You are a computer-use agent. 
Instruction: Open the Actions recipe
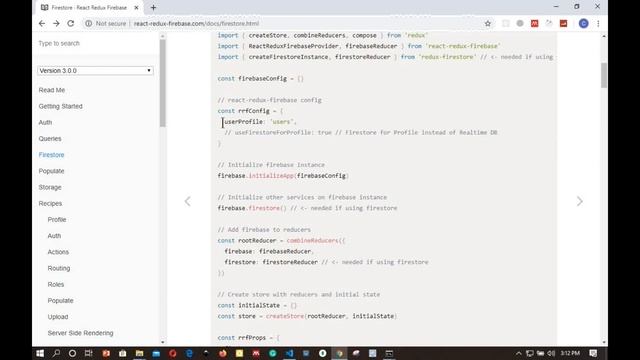point(58,252)
